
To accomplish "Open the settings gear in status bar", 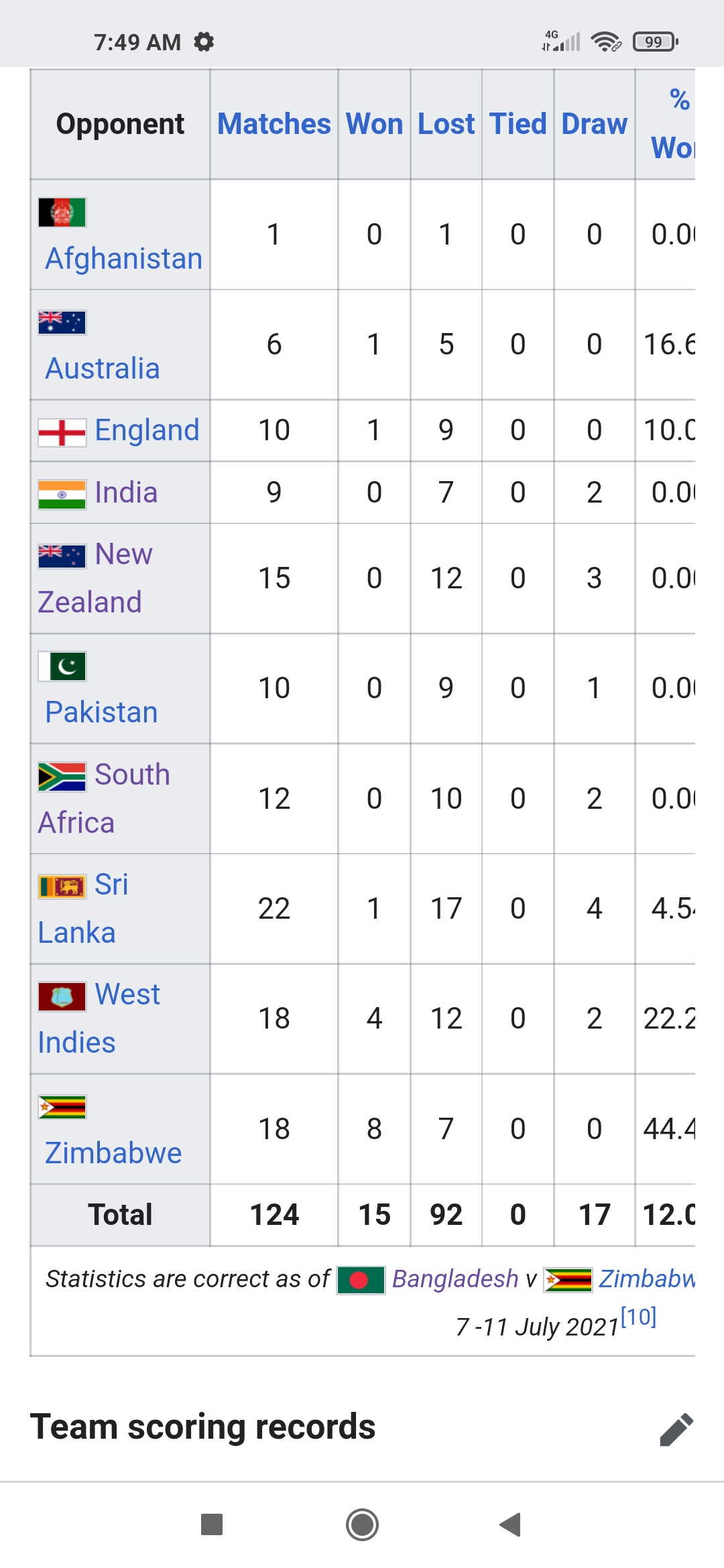I will click(x=204, y=42).
